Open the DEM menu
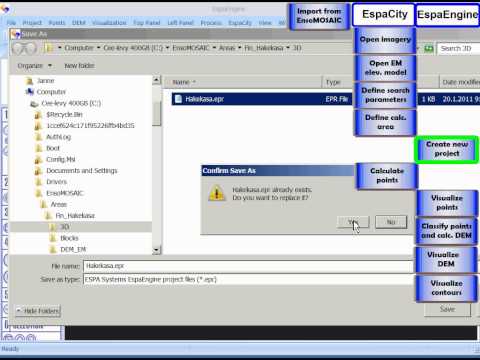Screen dimensions: 480x360 click(x=79, y=23)
